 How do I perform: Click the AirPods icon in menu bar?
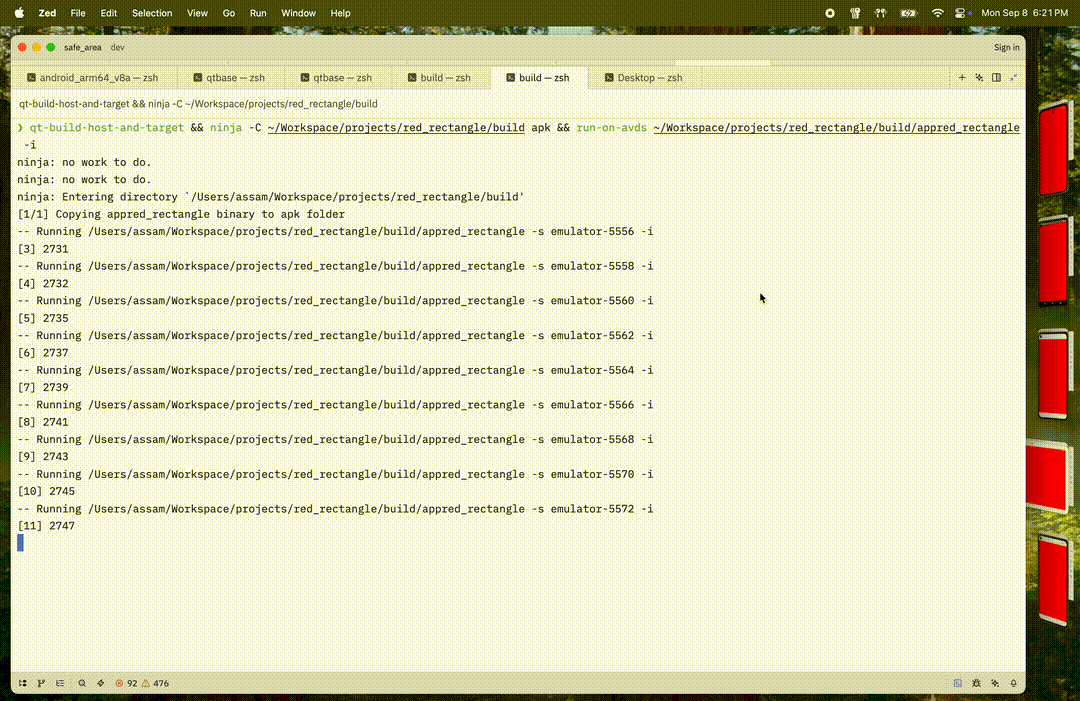pos(880,13)
